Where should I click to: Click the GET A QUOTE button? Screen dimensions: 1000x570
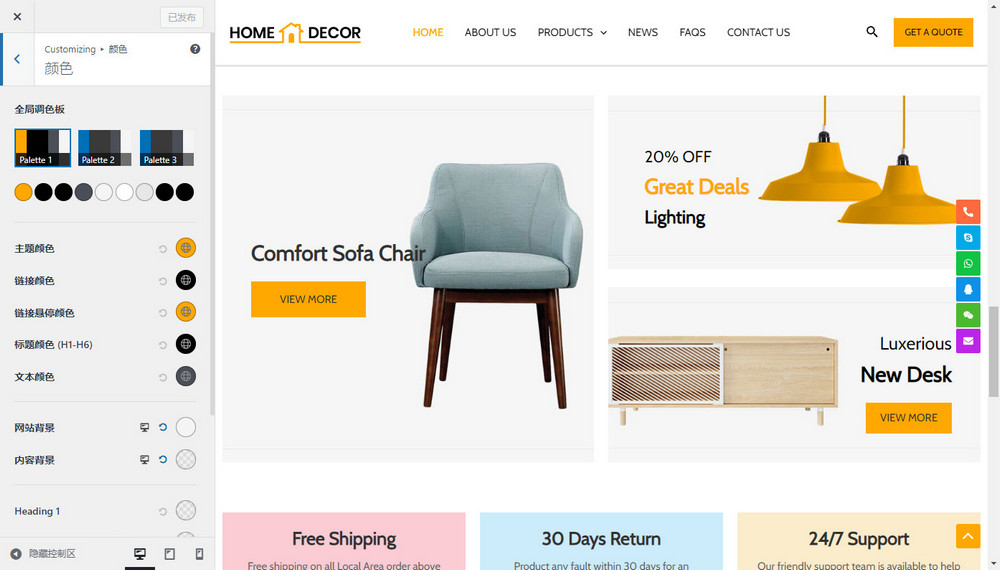click(933, 32)
